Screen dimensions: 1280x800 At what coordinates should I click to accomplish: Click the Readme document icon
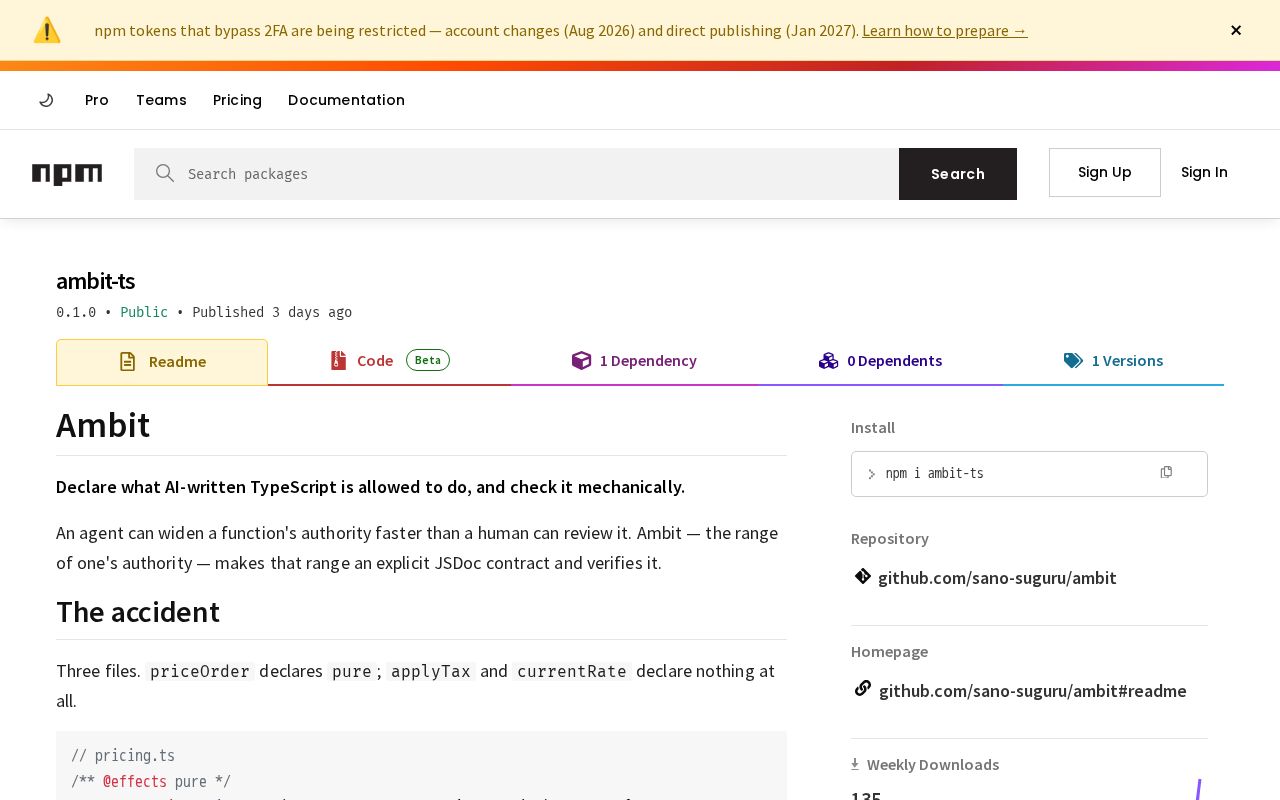(127, 362)
